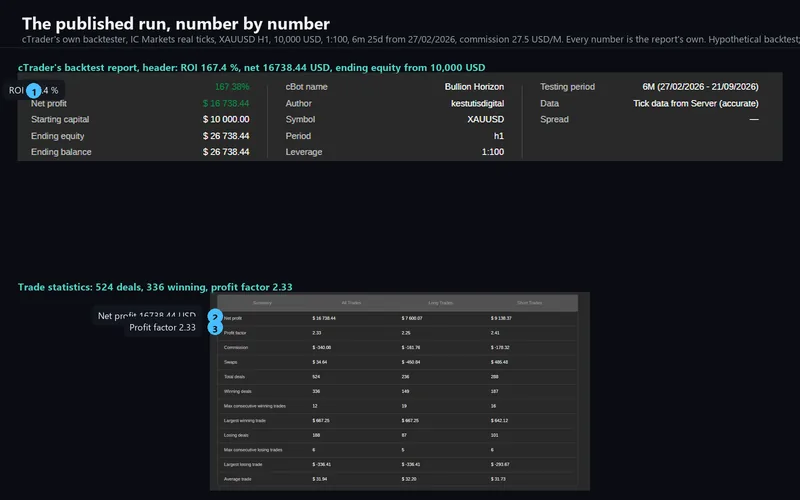Click the 'cBot name' label
The image size is (800, 500).
point(306,87)
